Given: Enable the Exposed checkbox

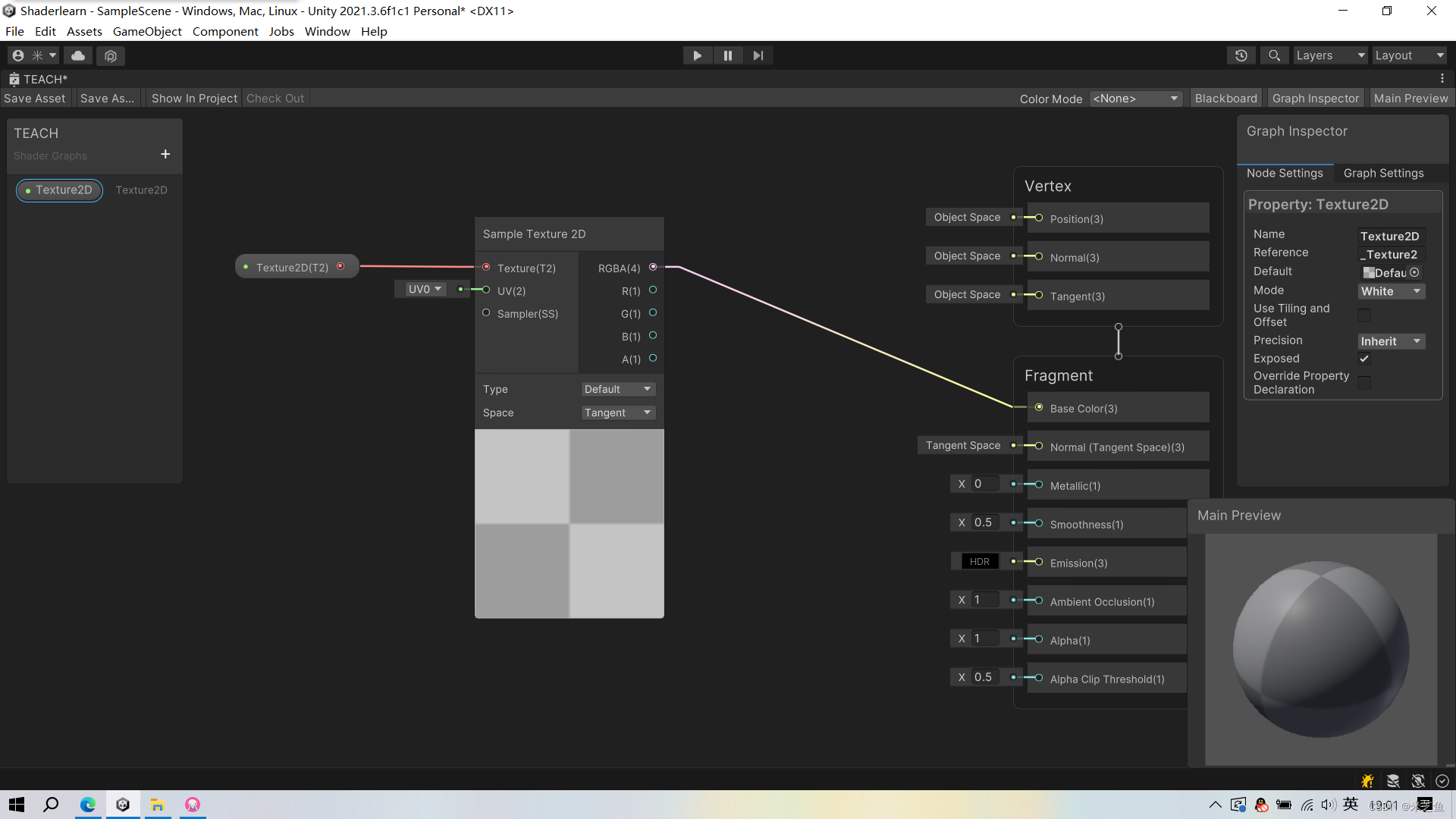Looking at the screenshot, I should 1364,358.
